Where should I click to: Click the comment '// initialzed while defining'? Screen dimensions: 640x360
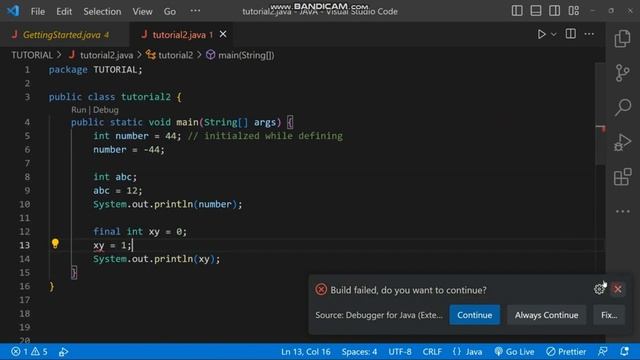(x=265, y=136)
